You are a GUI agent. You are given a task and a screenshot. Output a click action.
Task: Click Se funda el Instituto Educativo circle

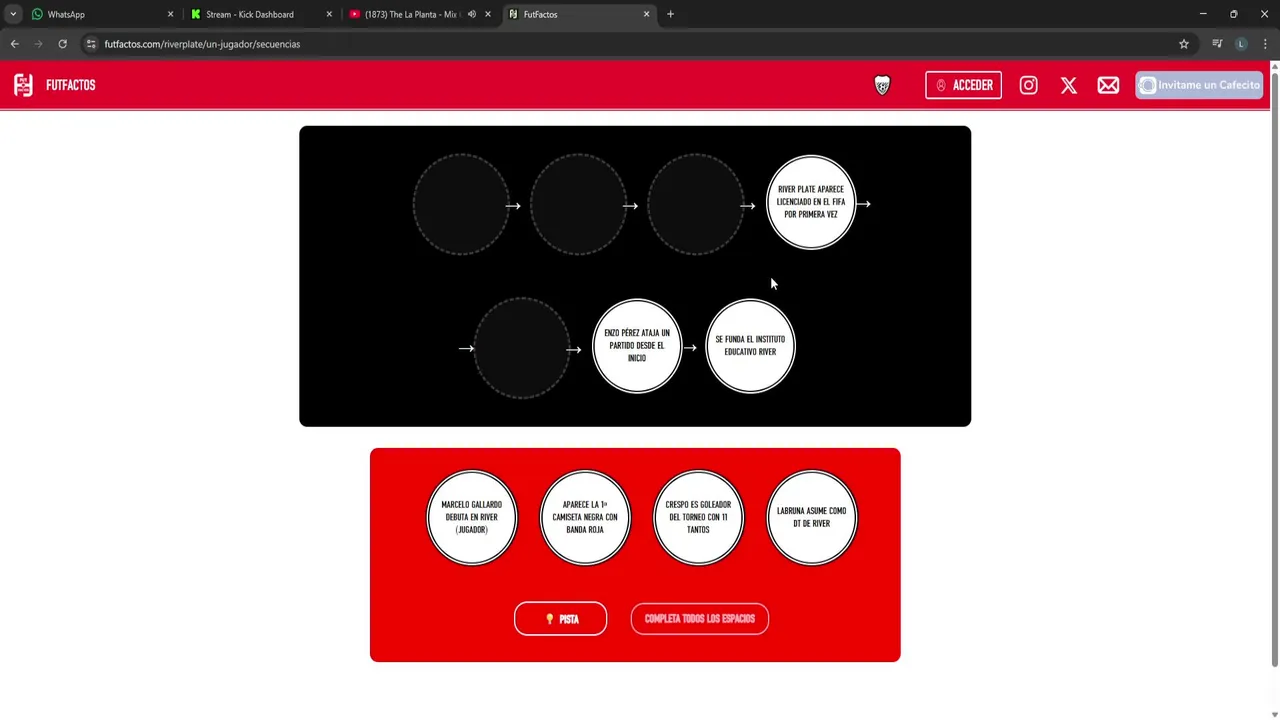(750, 345)
